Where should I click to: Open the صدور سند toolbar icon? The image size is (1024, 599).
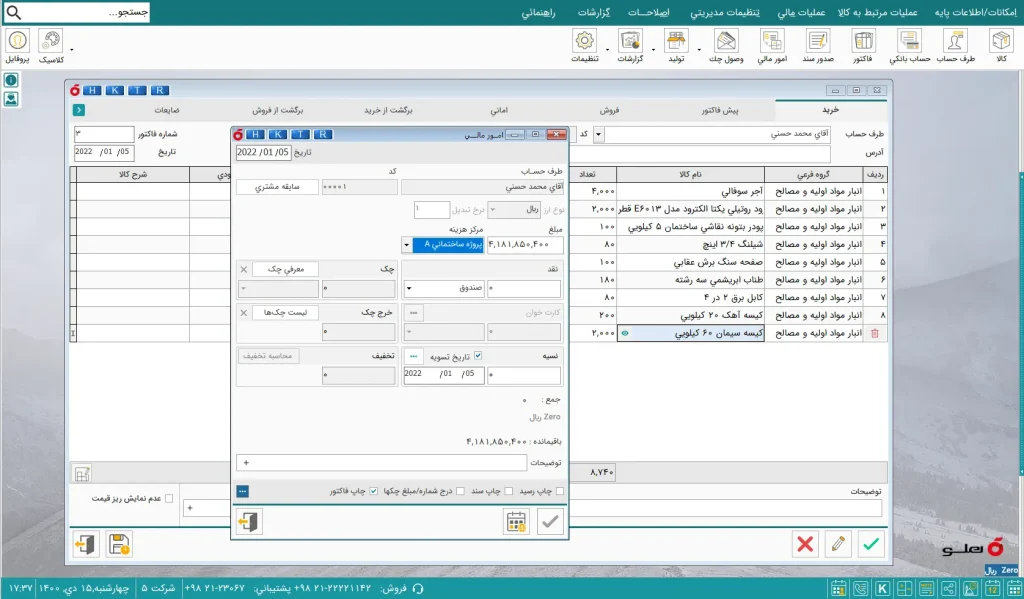818,46
